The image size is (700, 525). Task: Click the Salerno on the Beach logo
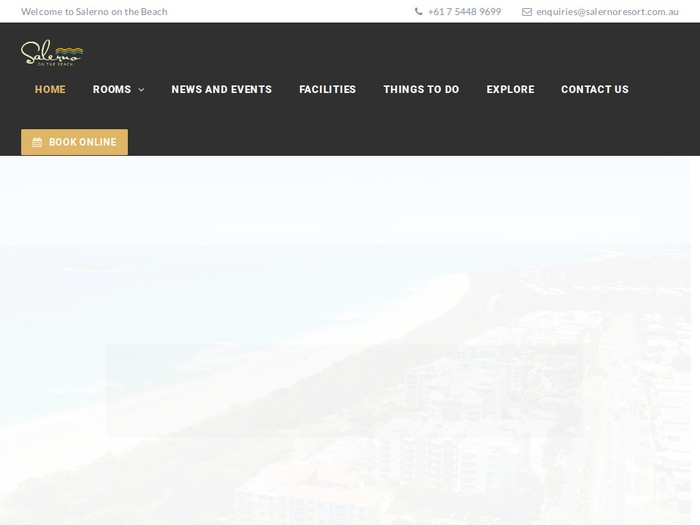pyautogui.click(x=52, y=53)
